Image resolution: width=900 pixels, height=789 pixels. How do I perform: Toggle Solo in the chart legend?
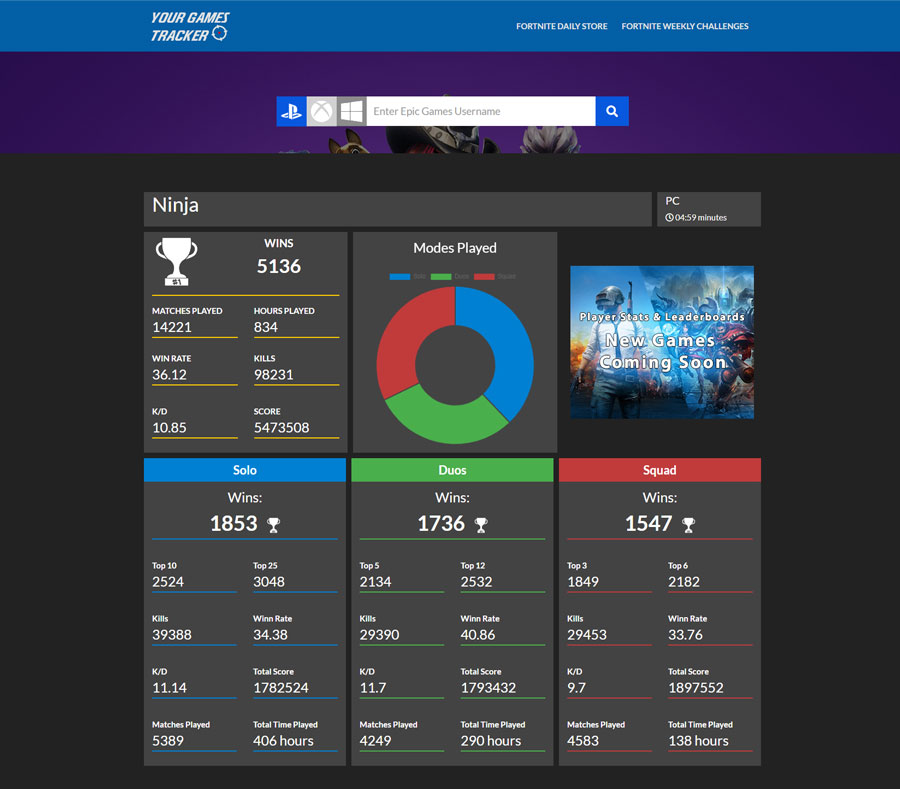point(408,277)
